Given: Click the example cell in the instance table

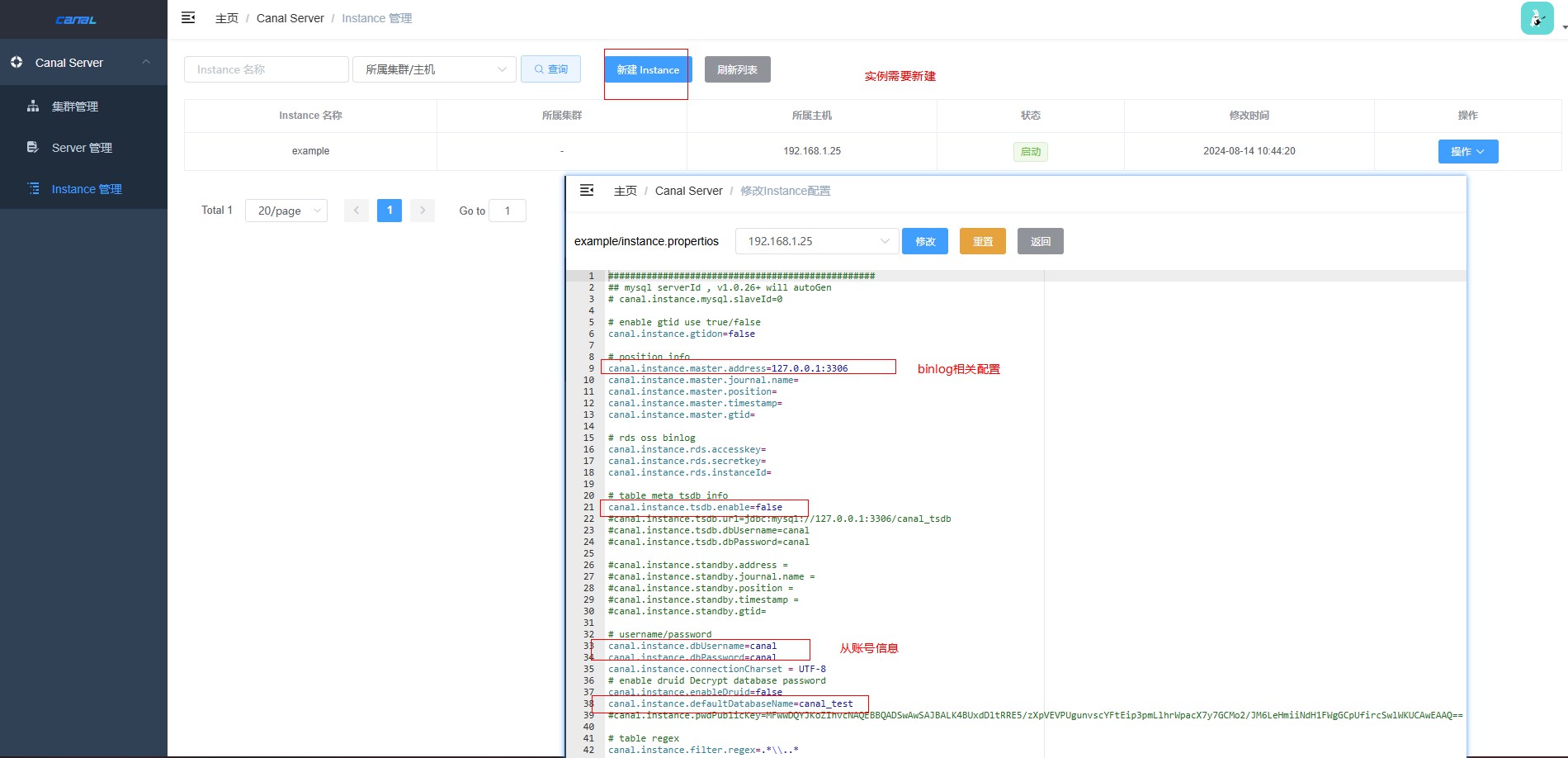Looking at the screenshot, I should tap(310, 151).
